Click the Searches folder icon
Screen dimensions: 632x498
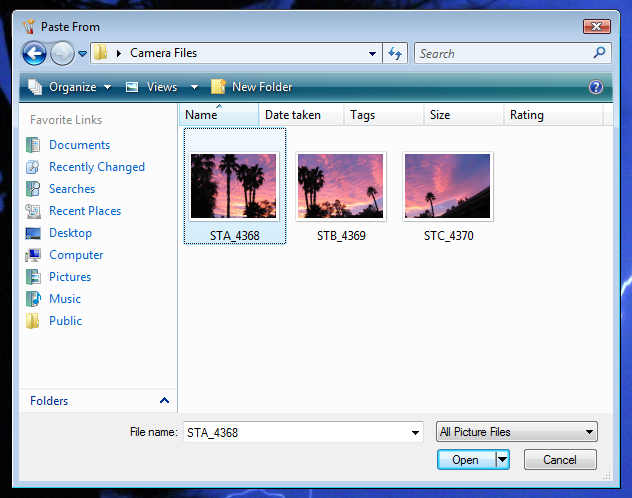point(33,189)
